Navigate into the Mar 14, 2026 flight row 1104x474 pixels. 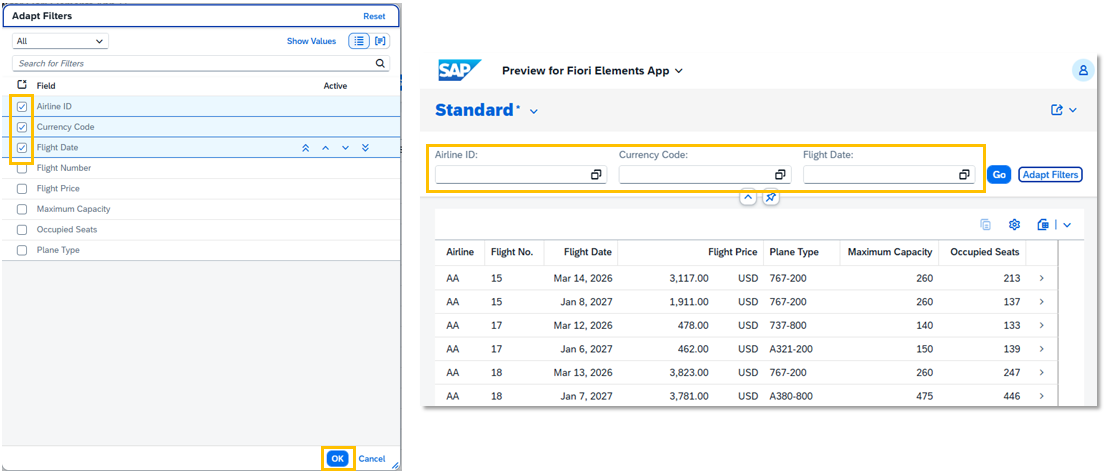(1041, 278)
